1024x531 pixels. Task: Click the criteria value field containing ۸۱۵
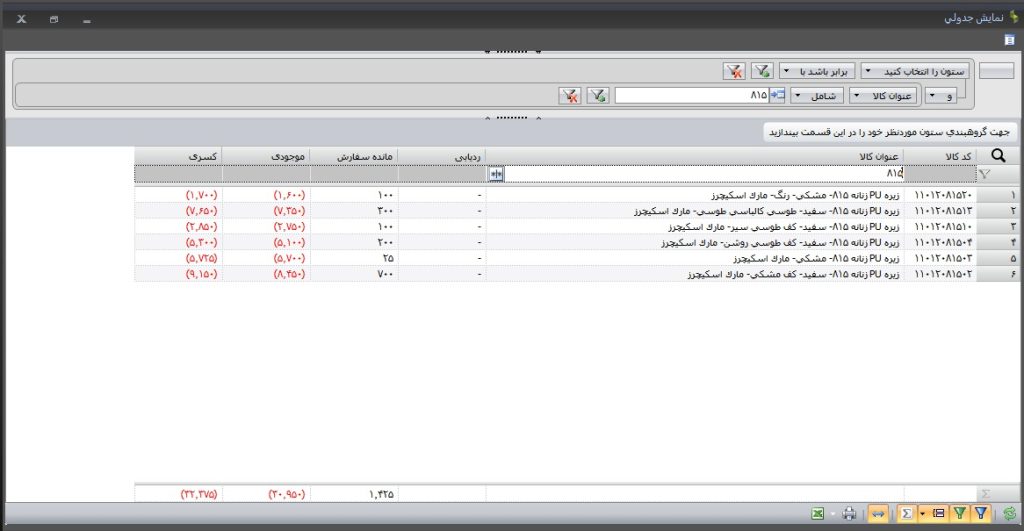[692, 95]
